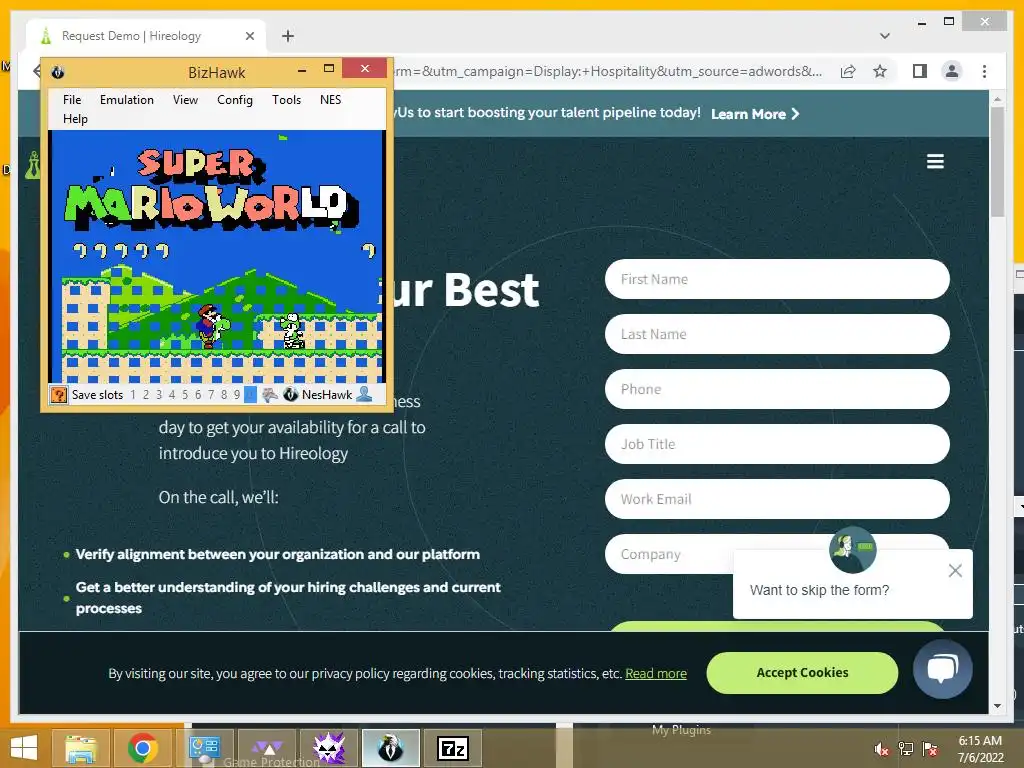Click the BizHawk window title bar icon
1024x768 pixels.
pos(57,72)
